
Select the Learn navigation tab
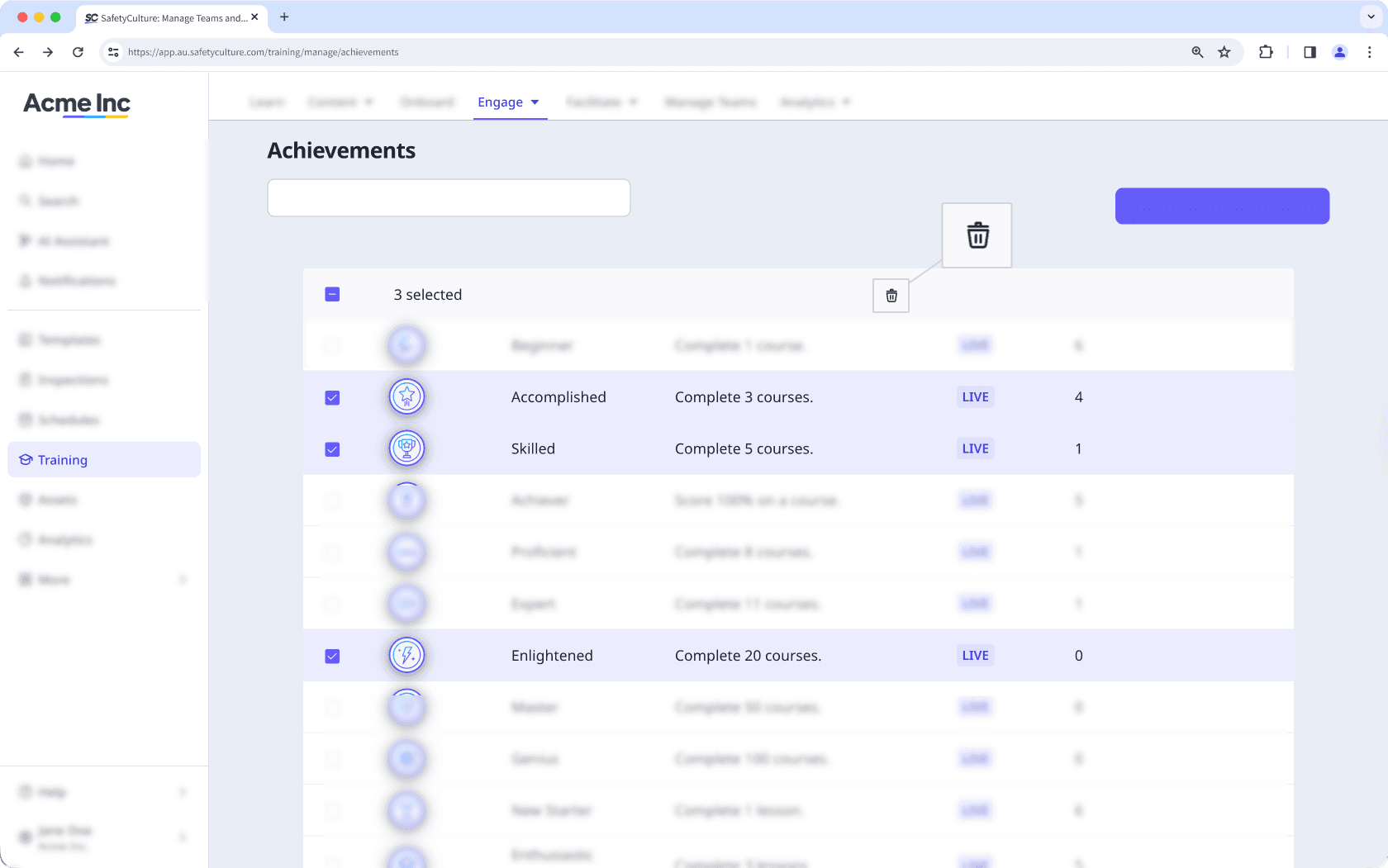click(x=266, y=102)
